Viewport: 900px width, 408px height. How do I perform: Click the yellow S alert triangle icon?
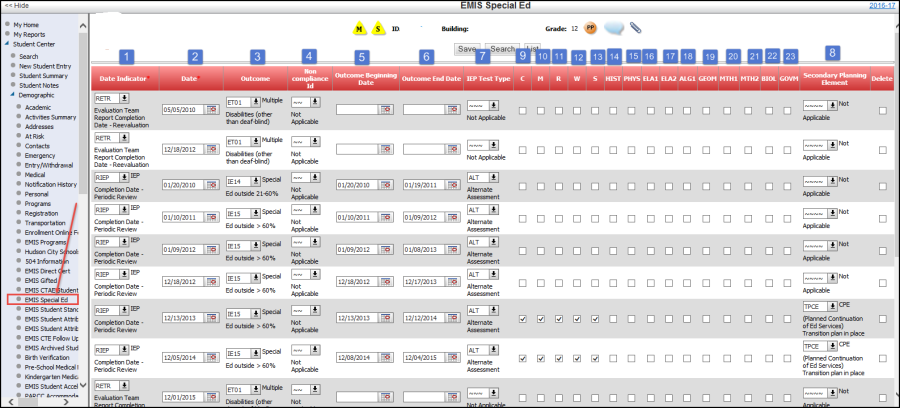(x=379, y=29)
